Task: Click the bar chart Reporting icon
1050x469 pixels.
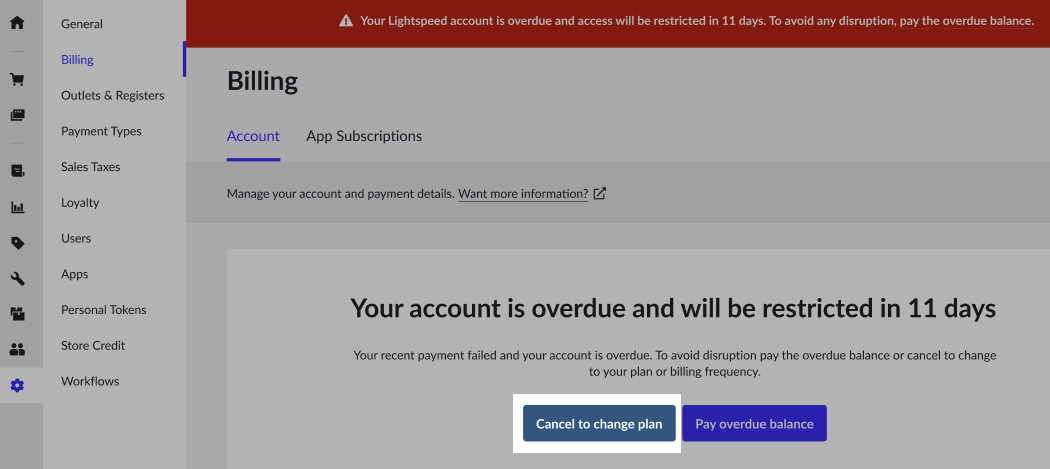Action: pyautogui.click(x=17, y=208)
